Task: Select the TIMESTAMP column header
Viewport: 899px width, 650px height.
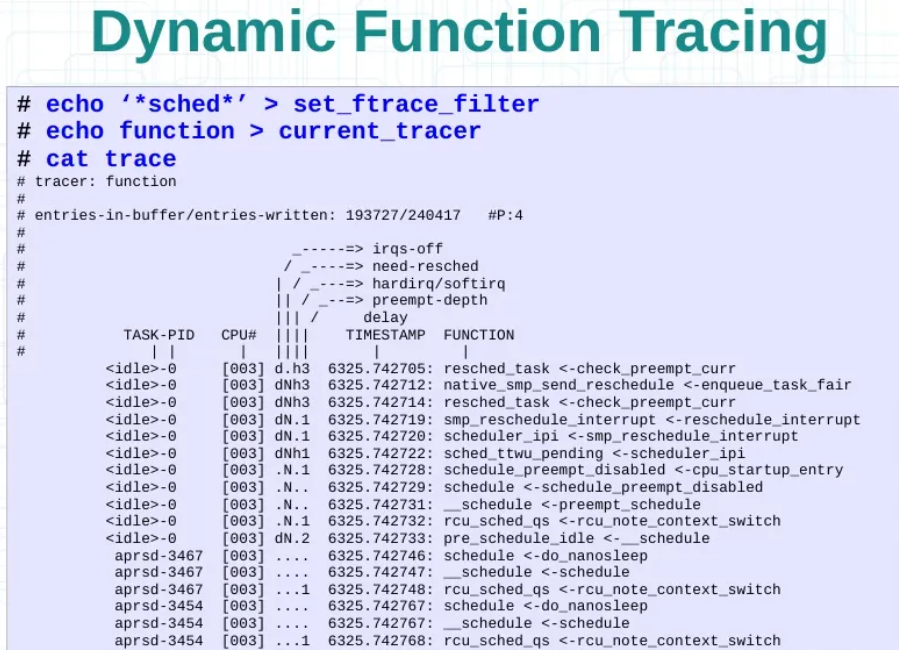Action: point(385,335)
